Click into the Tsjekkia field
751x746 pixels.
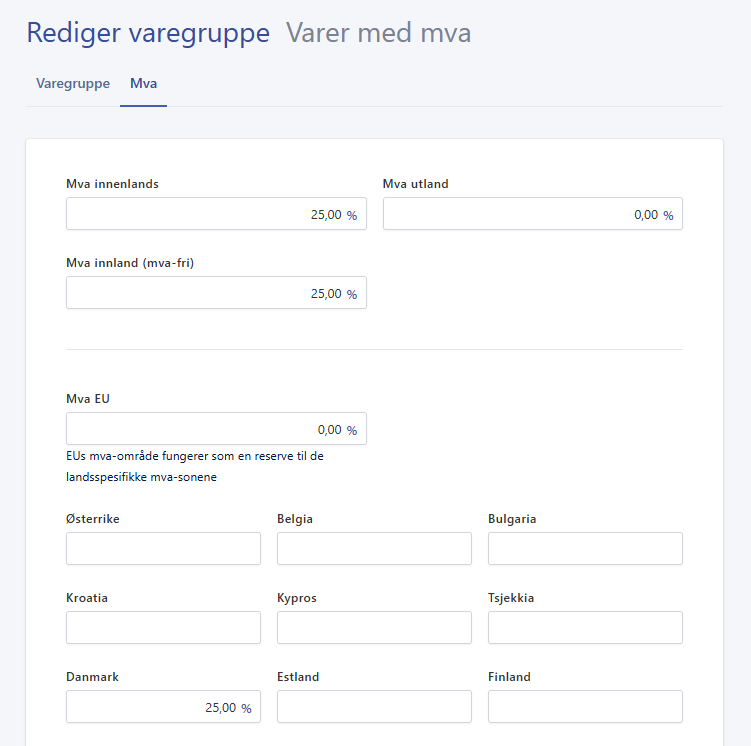click(x=585, y=628)
